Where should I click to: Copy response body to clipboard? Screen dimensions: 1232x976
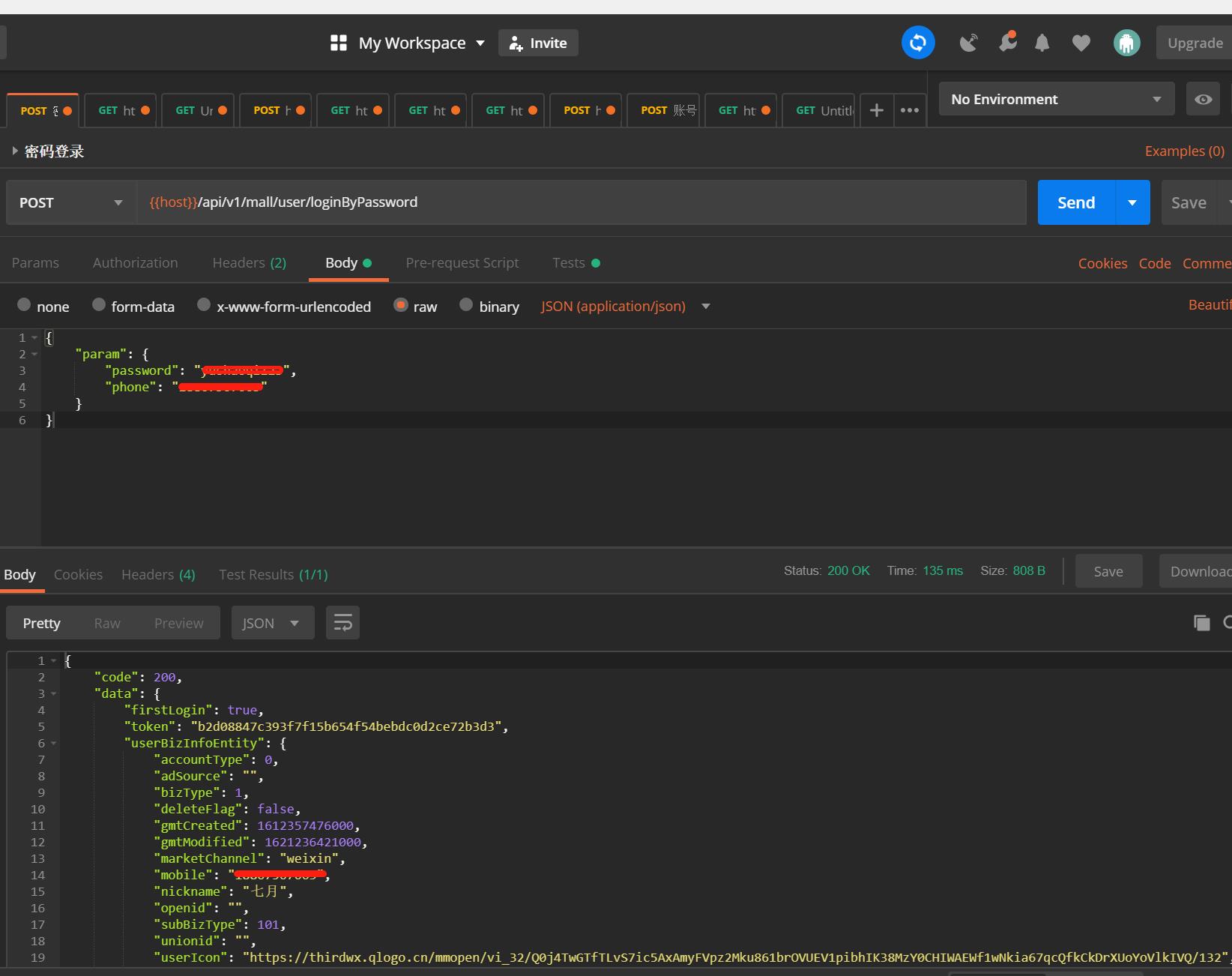pos(1201,623)
